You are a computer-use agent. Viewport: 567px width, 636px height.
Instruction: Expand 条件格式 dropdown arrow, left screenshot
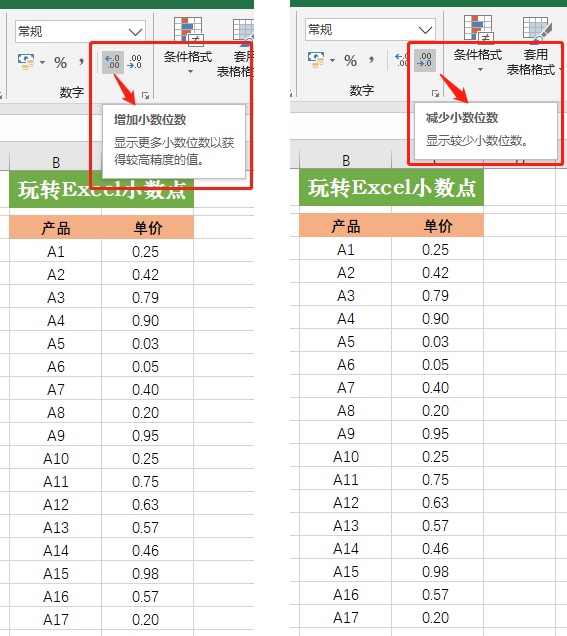click(x=190, y=72)
